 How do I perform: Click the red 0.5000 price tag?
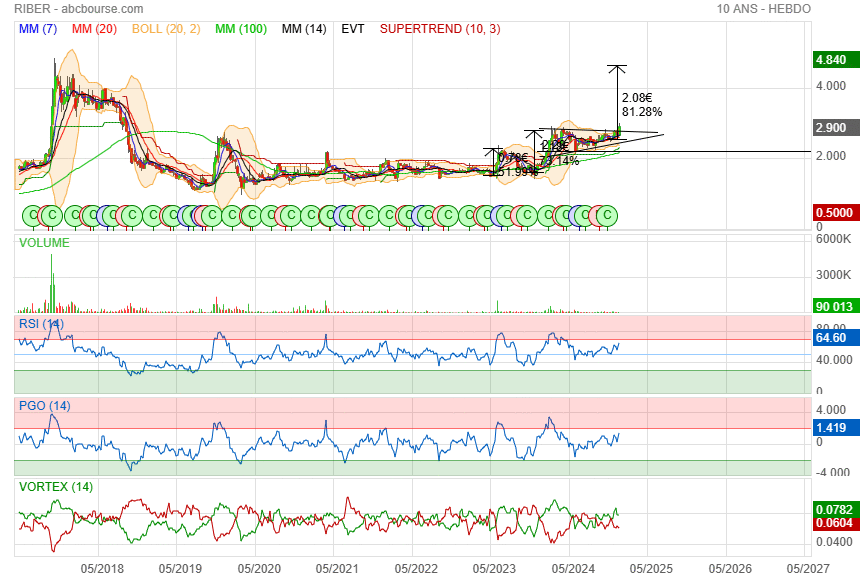pyautogui.click(x=833, y=213)
